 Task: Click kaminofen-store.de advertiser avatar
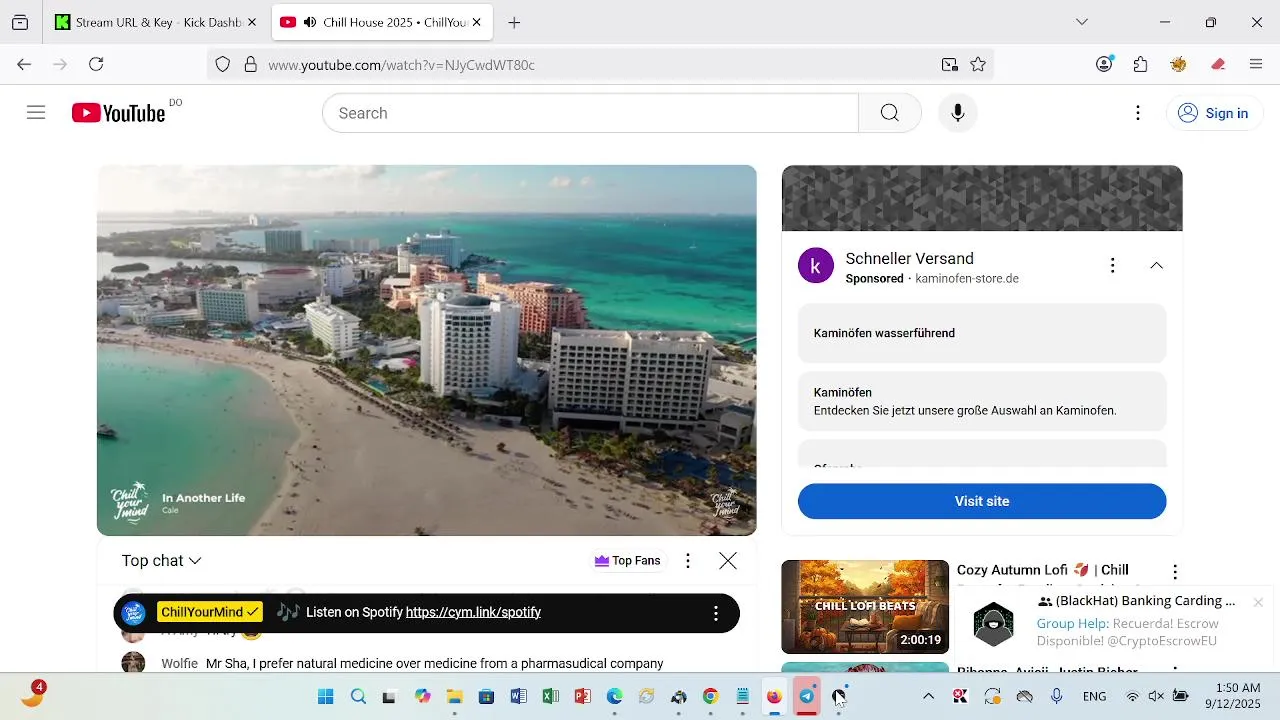click(x=816, y=266)
